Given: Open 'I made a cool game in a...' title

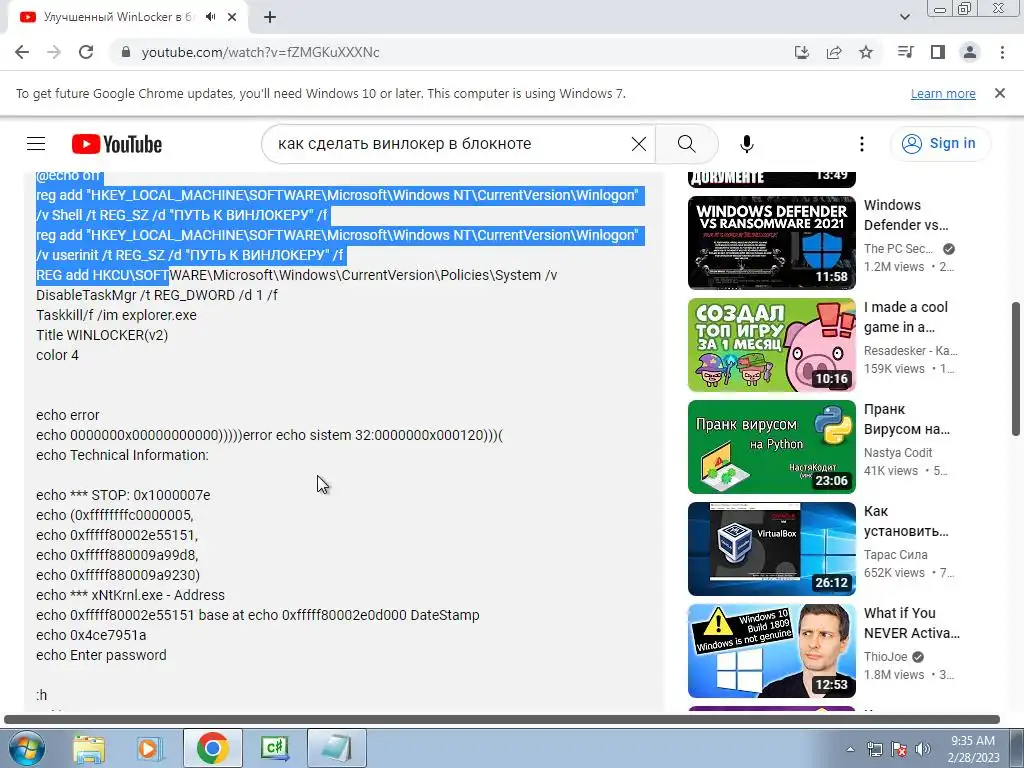Looking at the screenshot, I should click(x=906, y=317).
